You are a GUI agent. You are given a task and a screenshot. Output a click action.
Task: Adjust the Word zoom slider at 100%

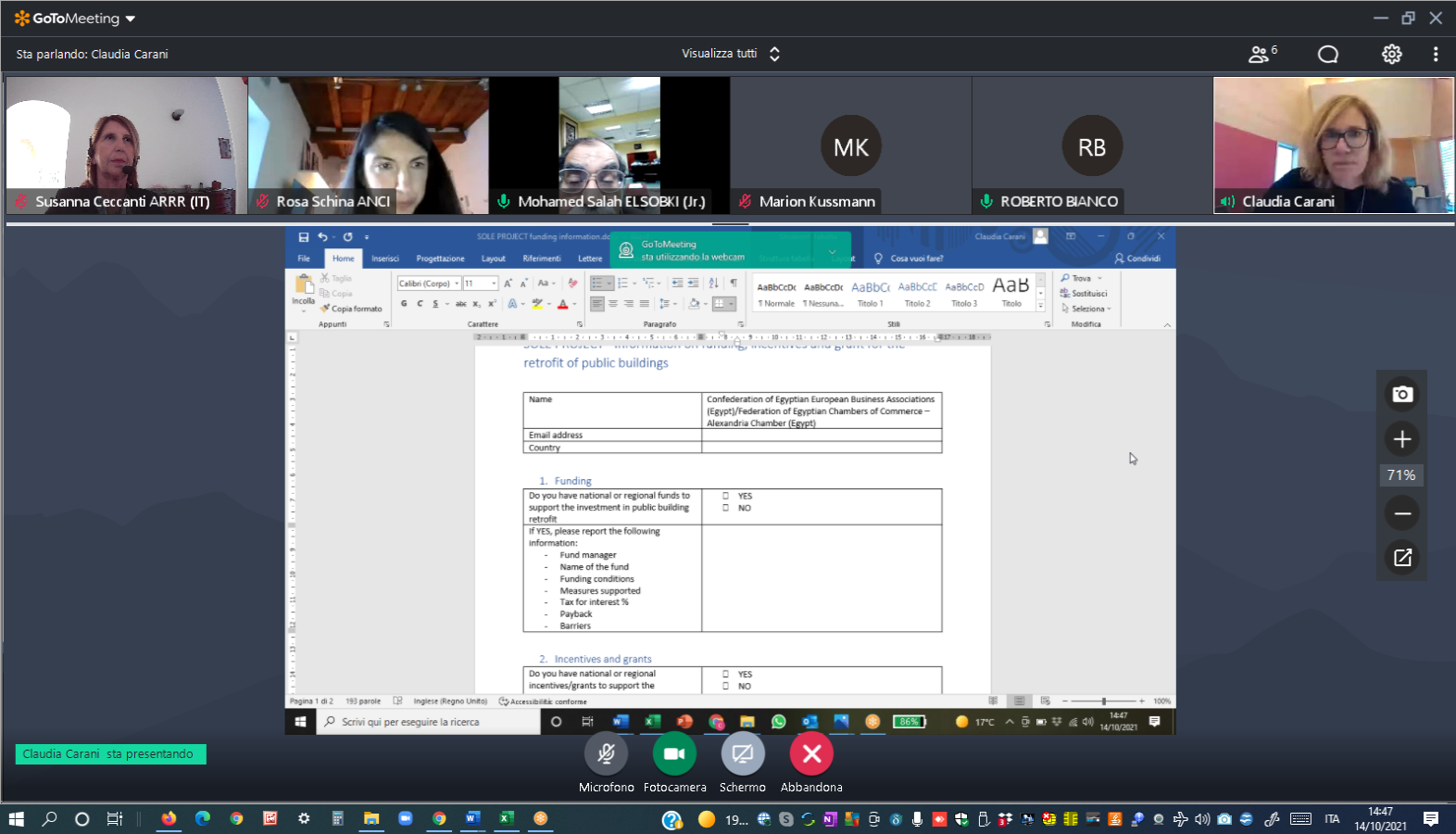coord(1103,701)
